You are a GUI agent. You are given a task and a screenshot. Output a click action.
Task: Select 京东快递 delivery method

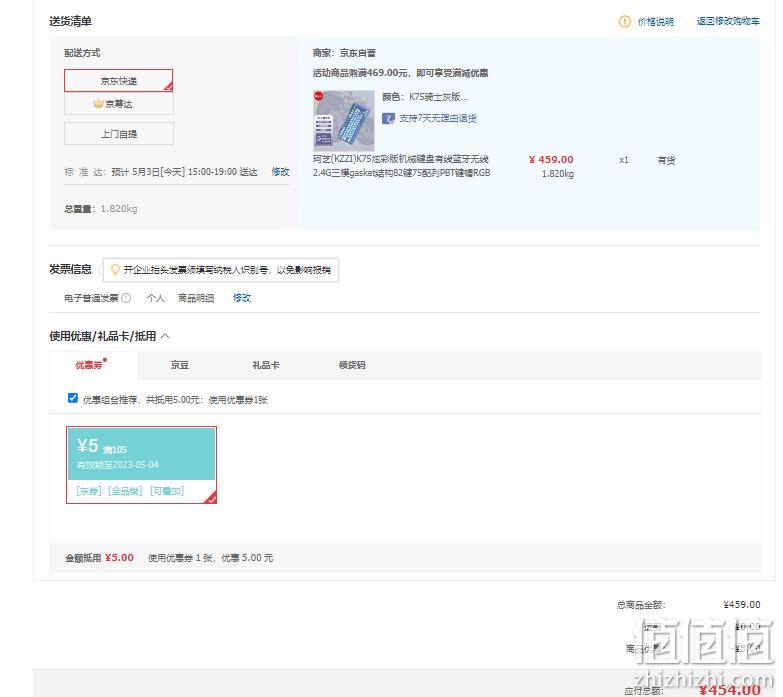point(118,80)
